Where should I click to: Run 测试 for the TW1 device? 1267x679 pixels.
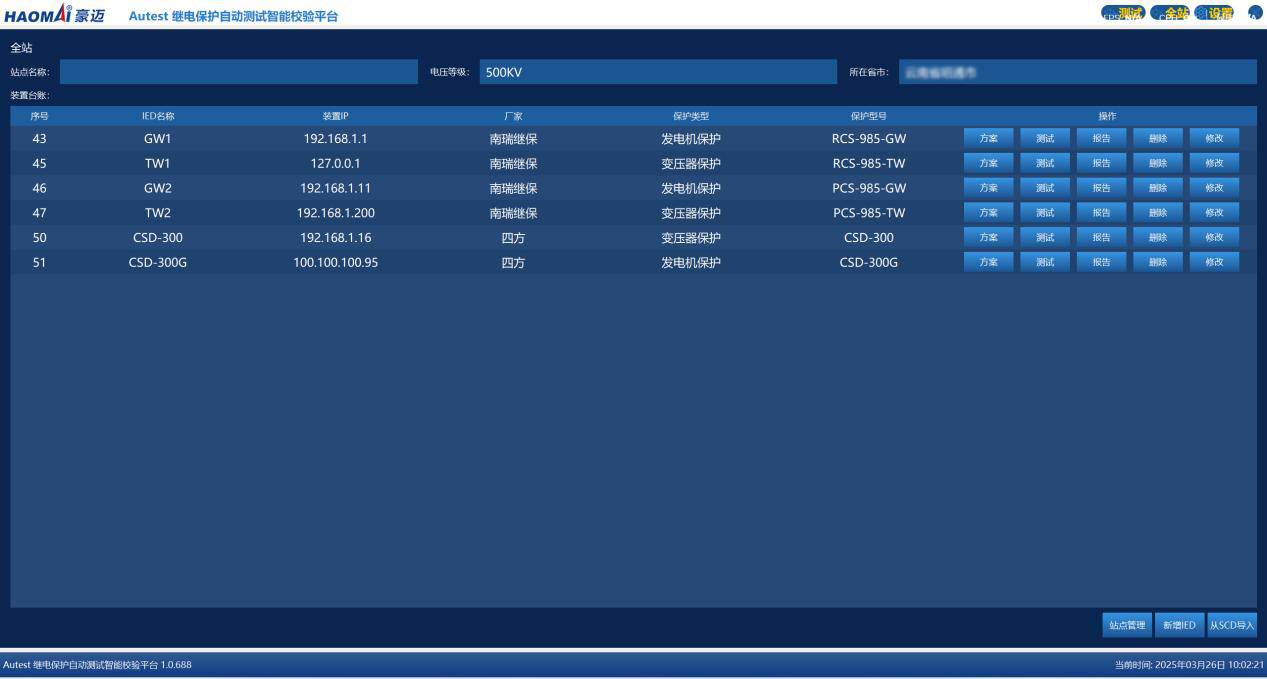1045,163
